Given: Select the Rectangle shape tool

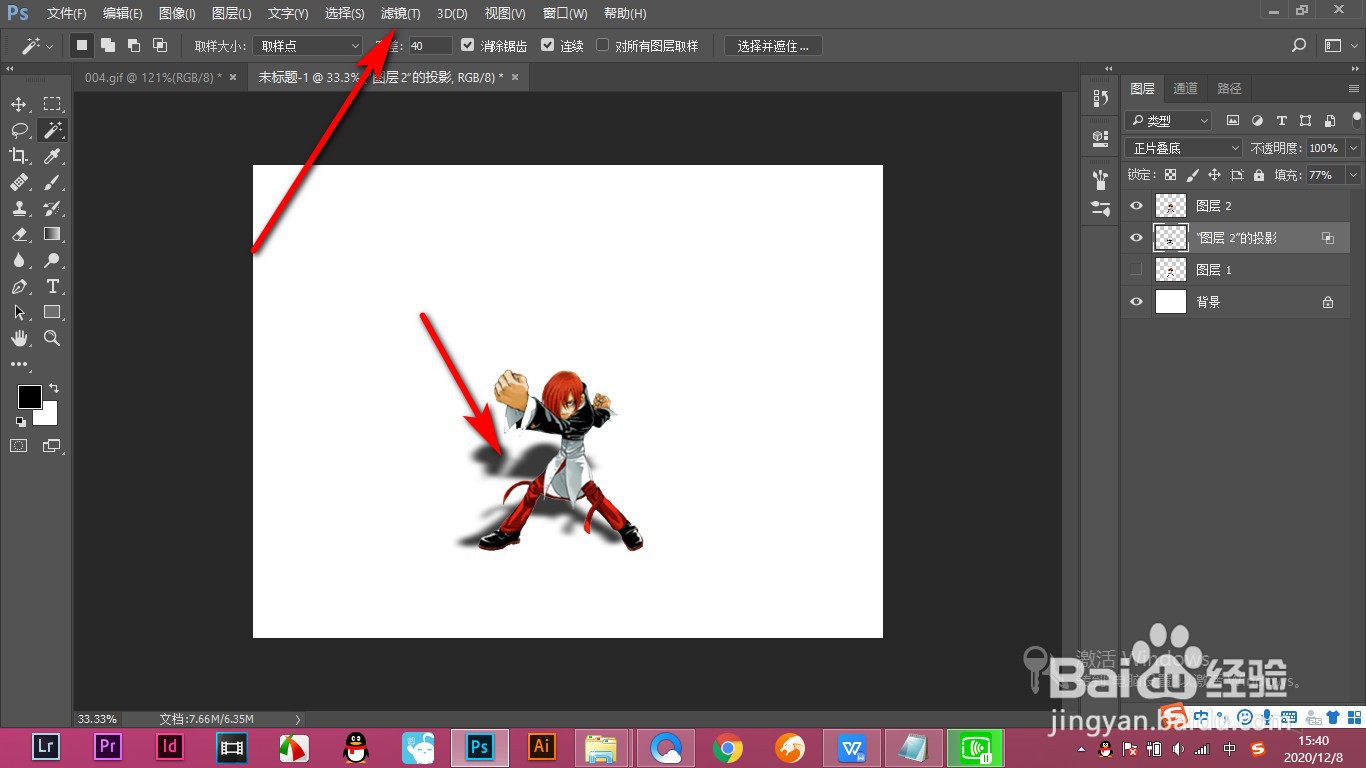Looking at the screenshot, I should click(x=52, y=312).
